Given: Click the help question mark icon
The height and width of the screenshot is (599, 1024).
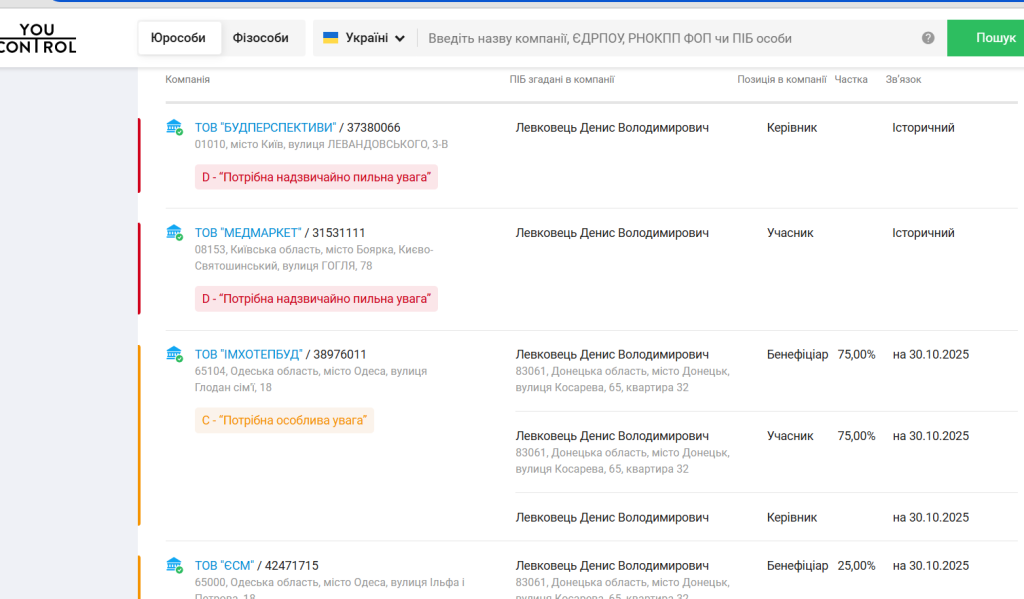Looking at the screenshot, I should [928, 38].
